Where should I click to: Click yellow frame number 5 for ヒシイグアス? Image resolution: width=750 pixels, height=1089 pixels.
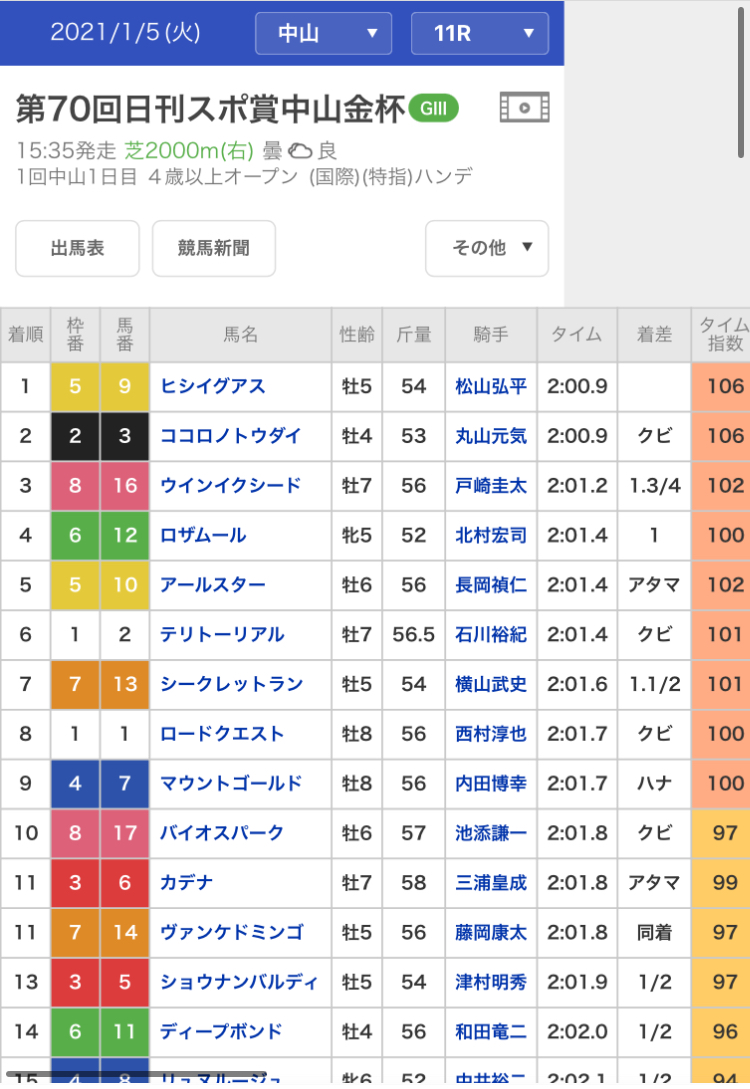point(75,386)
